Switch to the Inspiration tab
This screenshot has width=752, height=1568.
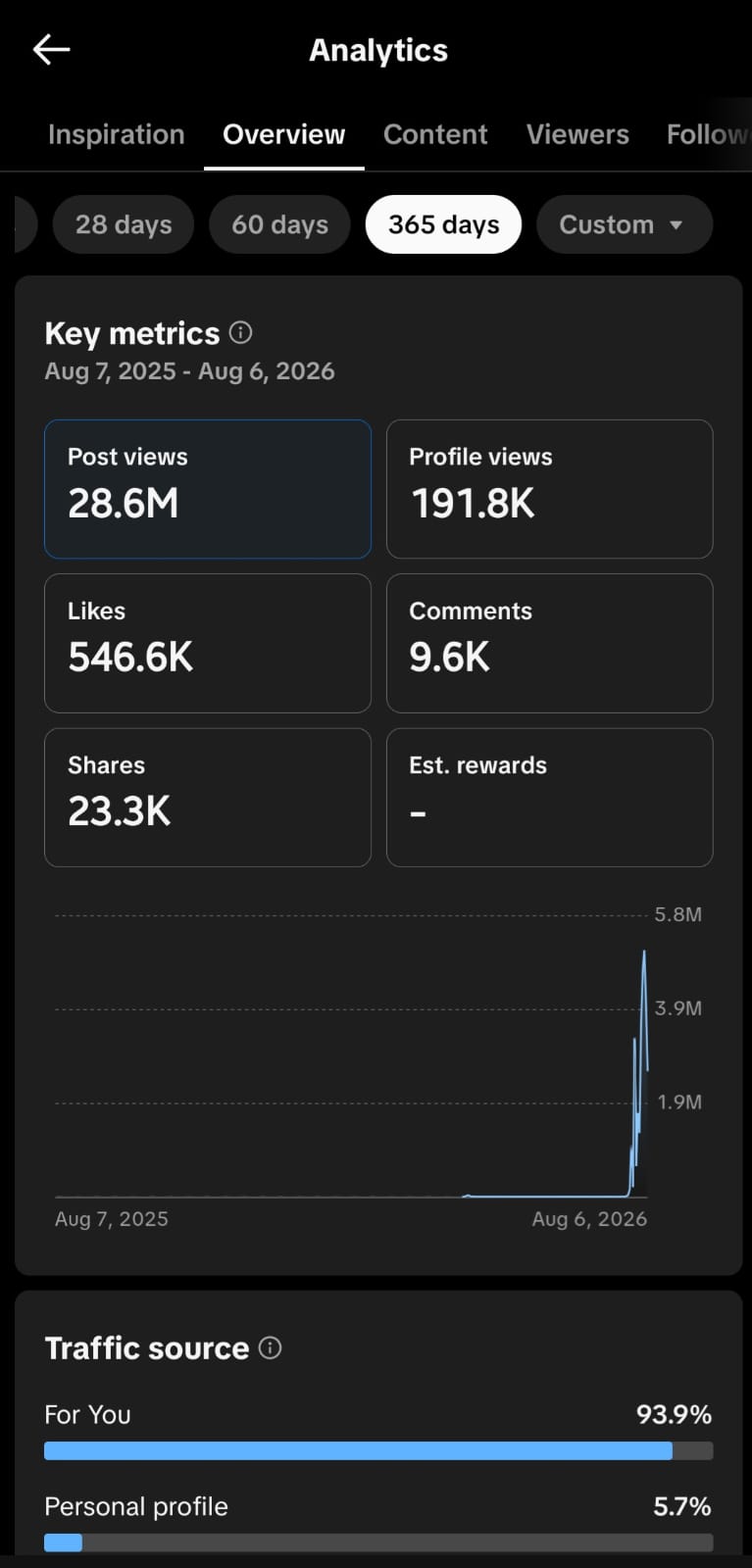point(116,134)
